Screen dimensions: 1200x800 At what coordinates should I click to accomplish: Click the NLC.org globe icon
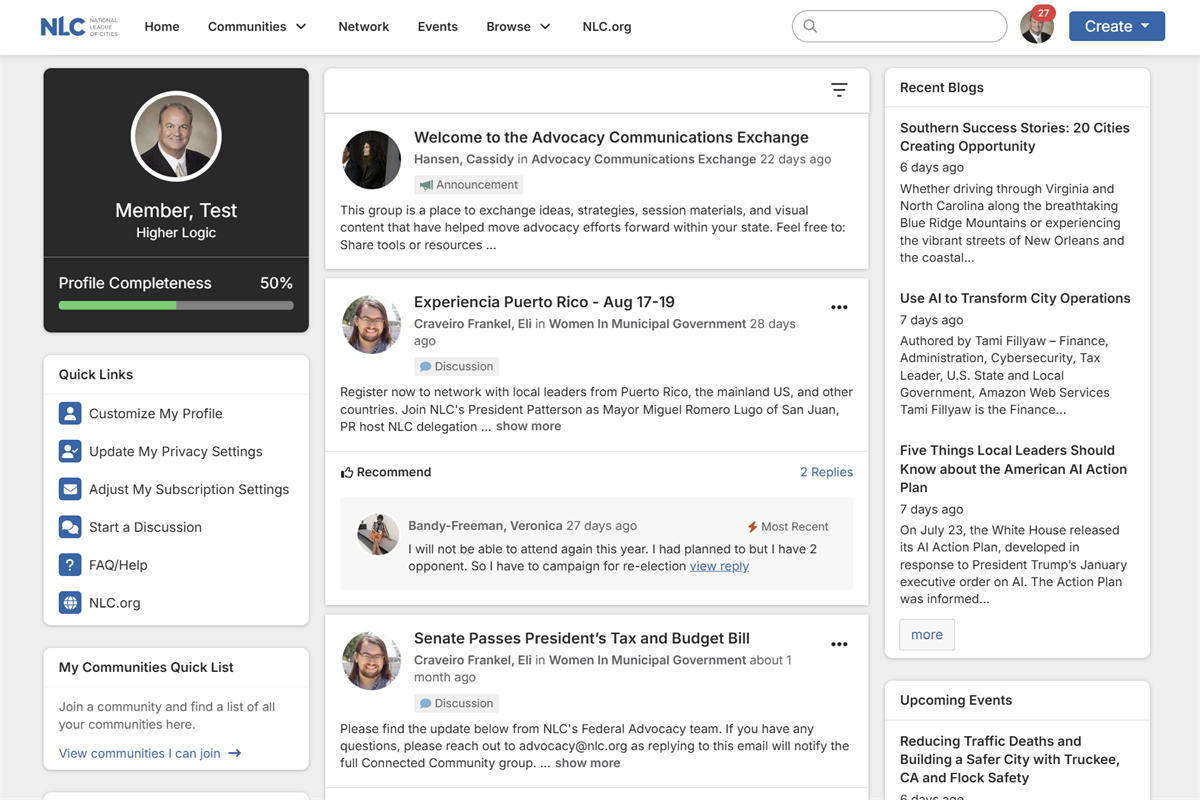click(70, 603)
